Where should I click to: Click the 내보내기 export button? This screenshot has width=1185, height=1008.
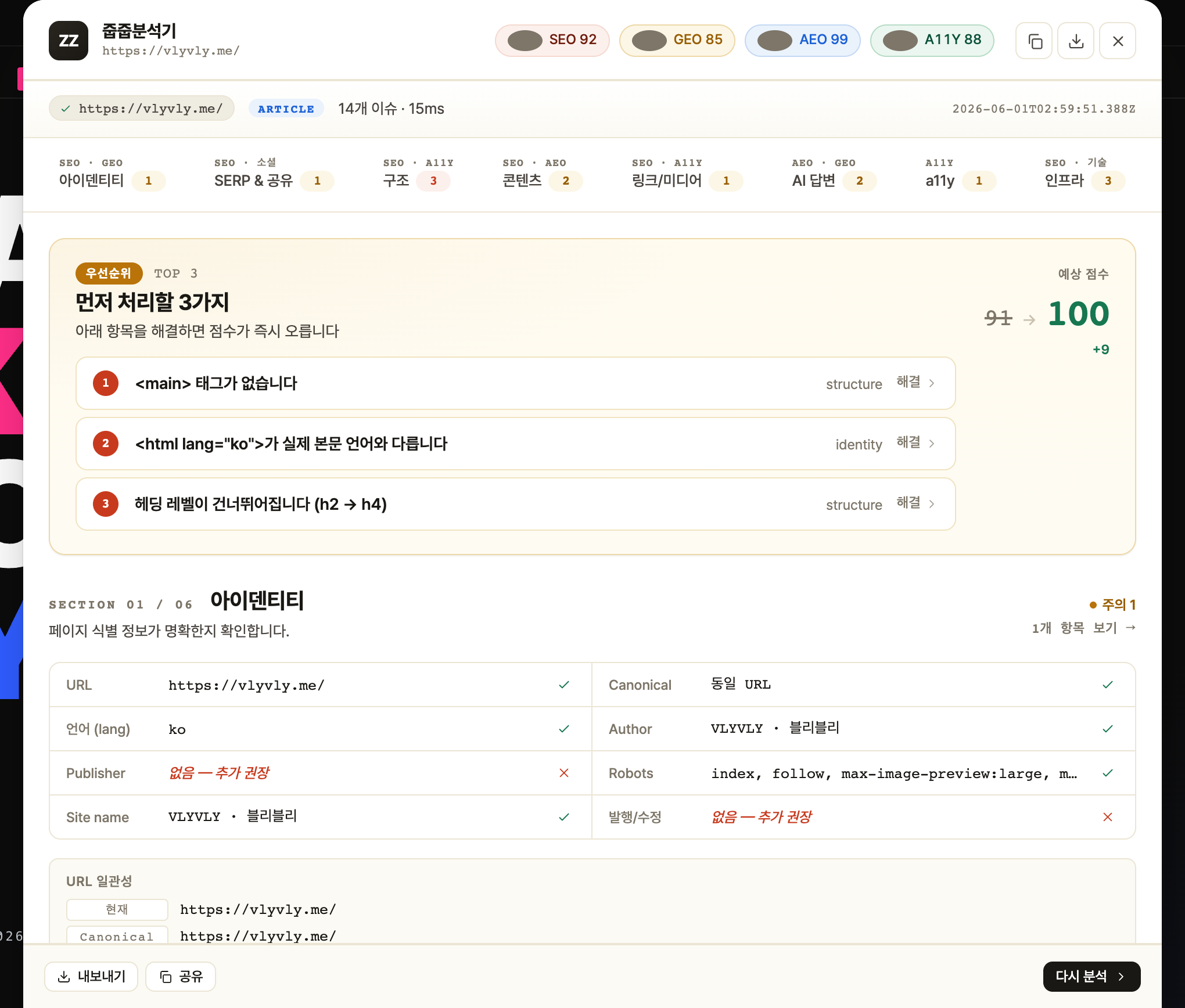[x=91, y=977]
